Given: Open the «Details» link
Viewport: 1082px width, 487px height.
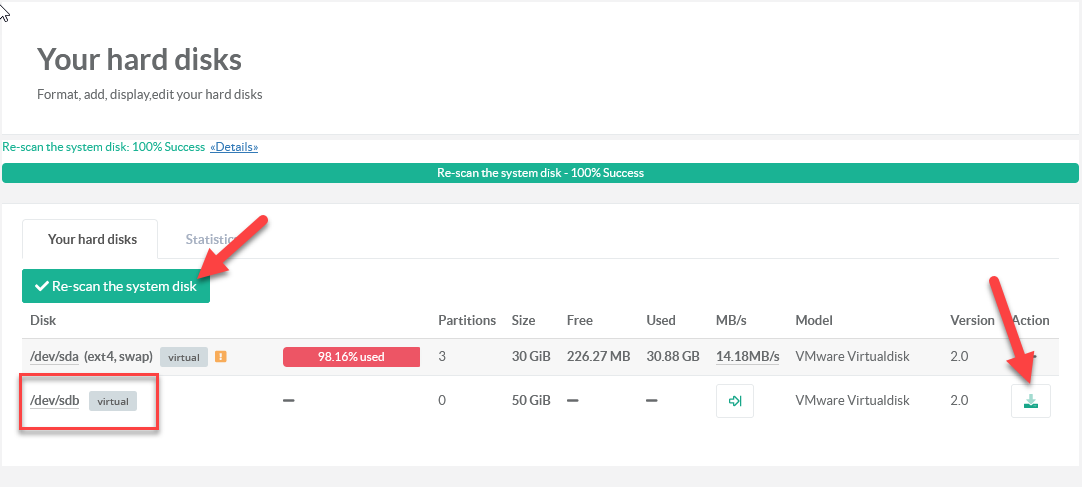Looking at the screenshot, I should tap(234, 147).
